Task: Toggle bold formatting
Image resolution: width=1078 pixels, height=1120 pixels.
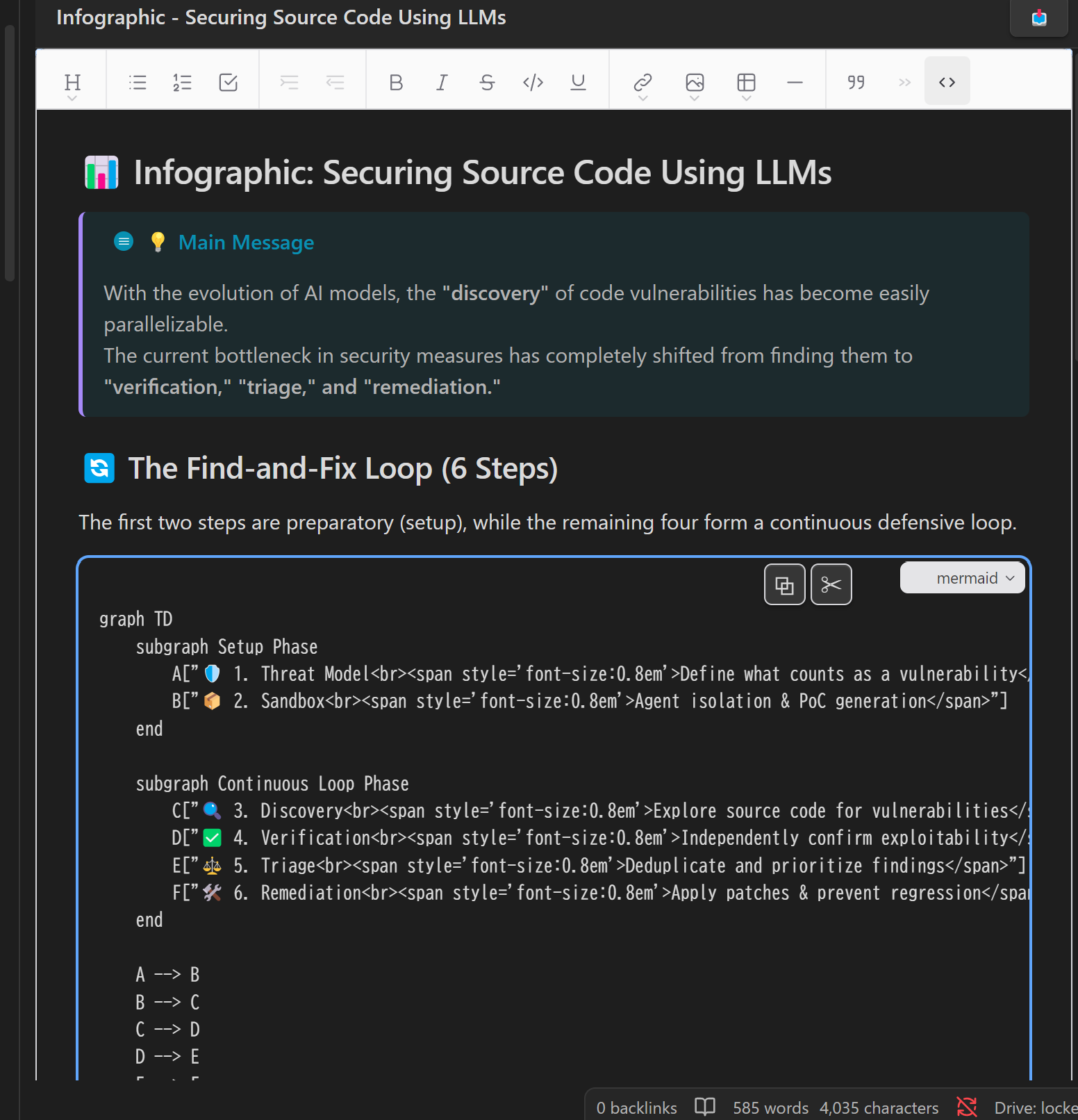Action: (x=396, y=83)
